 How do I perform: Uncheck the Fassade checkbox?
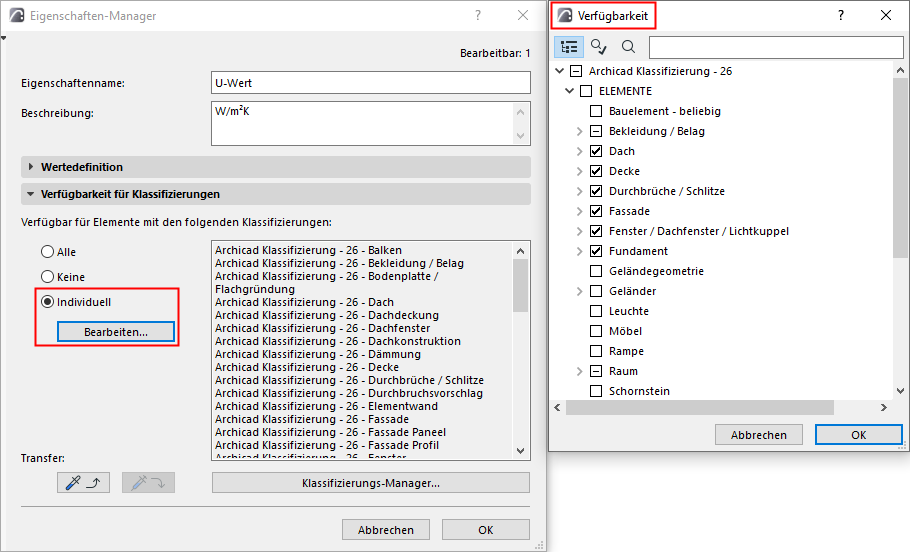click(x=596, y=211)
